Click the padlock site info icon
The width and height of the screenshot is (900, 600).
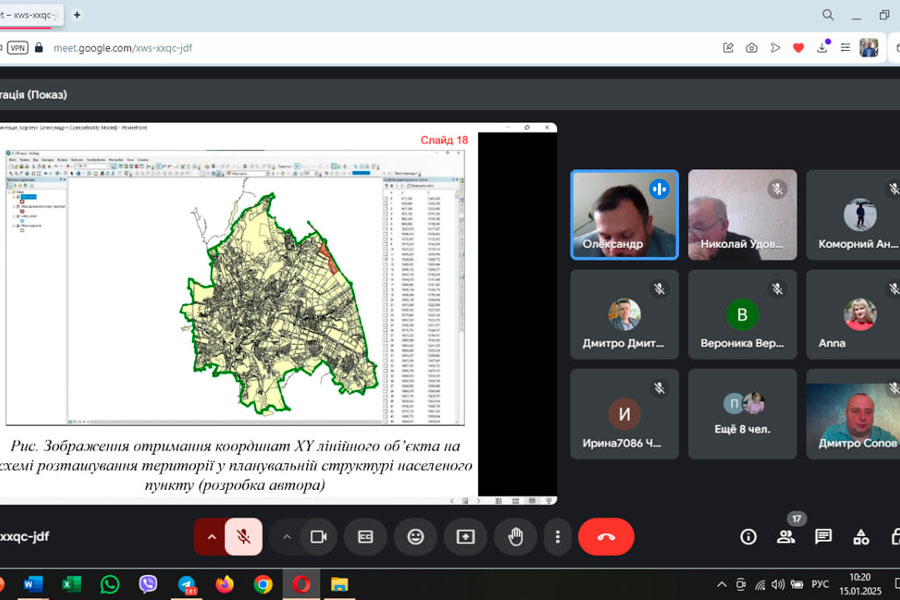(39, 48)
